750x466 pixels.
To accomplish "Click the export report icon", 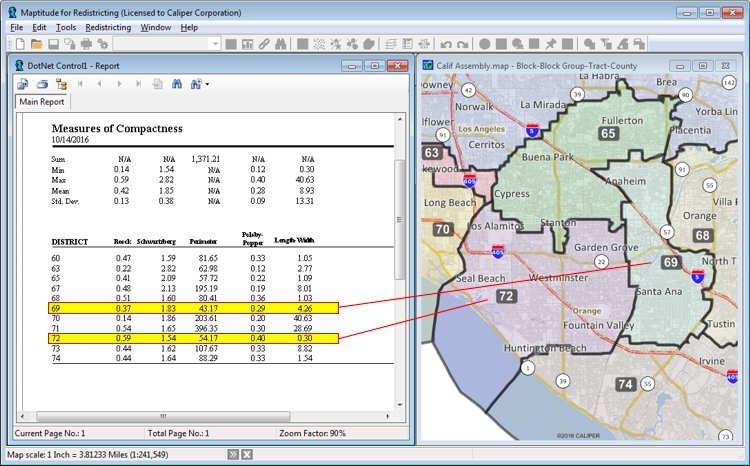I will click(x=23, y=84).
